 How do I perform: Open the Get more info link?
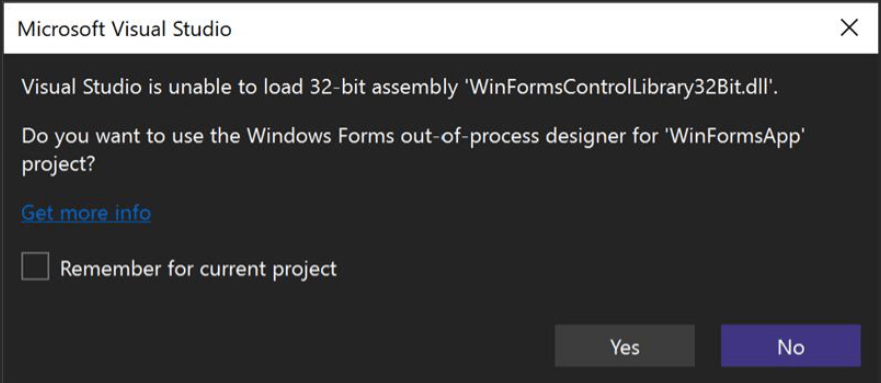pos(86,213)
